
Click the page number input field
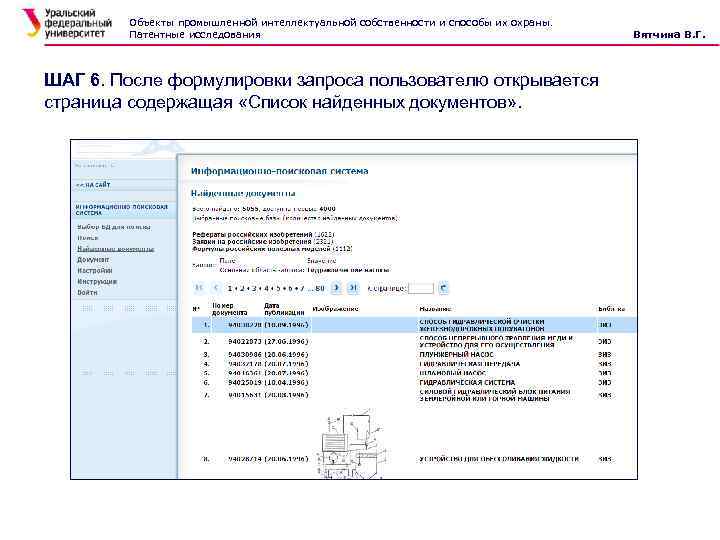(x=421, y=288)
